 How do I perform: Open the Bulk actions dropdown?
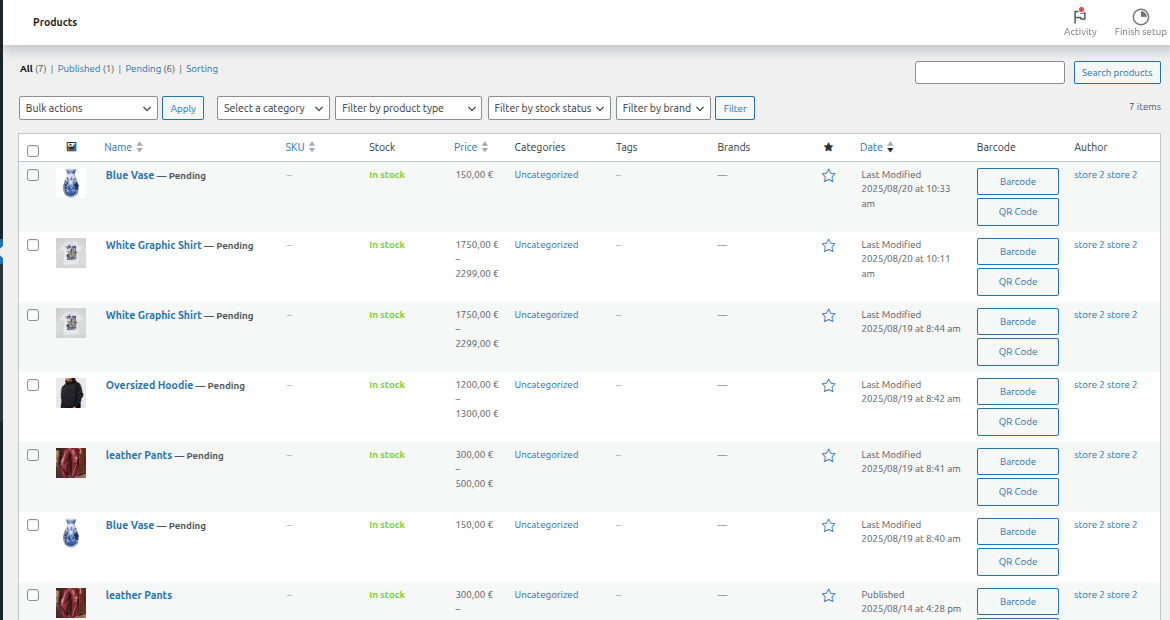[87, 107]
